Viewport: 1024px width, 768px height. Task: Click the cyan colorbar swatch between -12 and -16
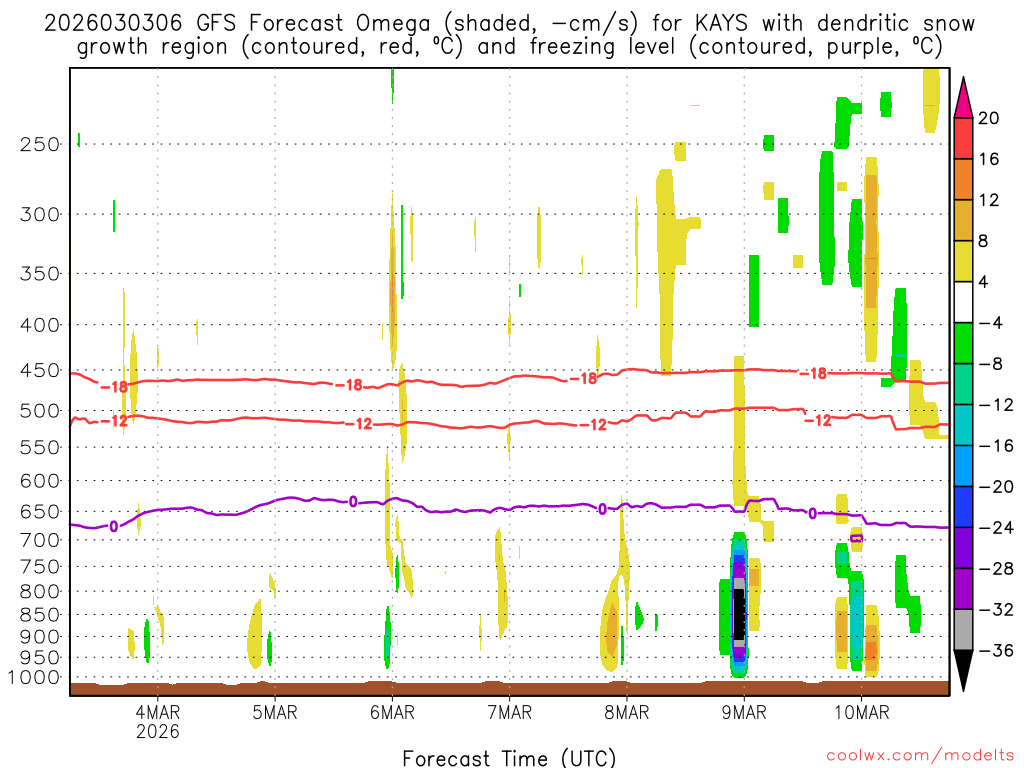pos(963,425)
